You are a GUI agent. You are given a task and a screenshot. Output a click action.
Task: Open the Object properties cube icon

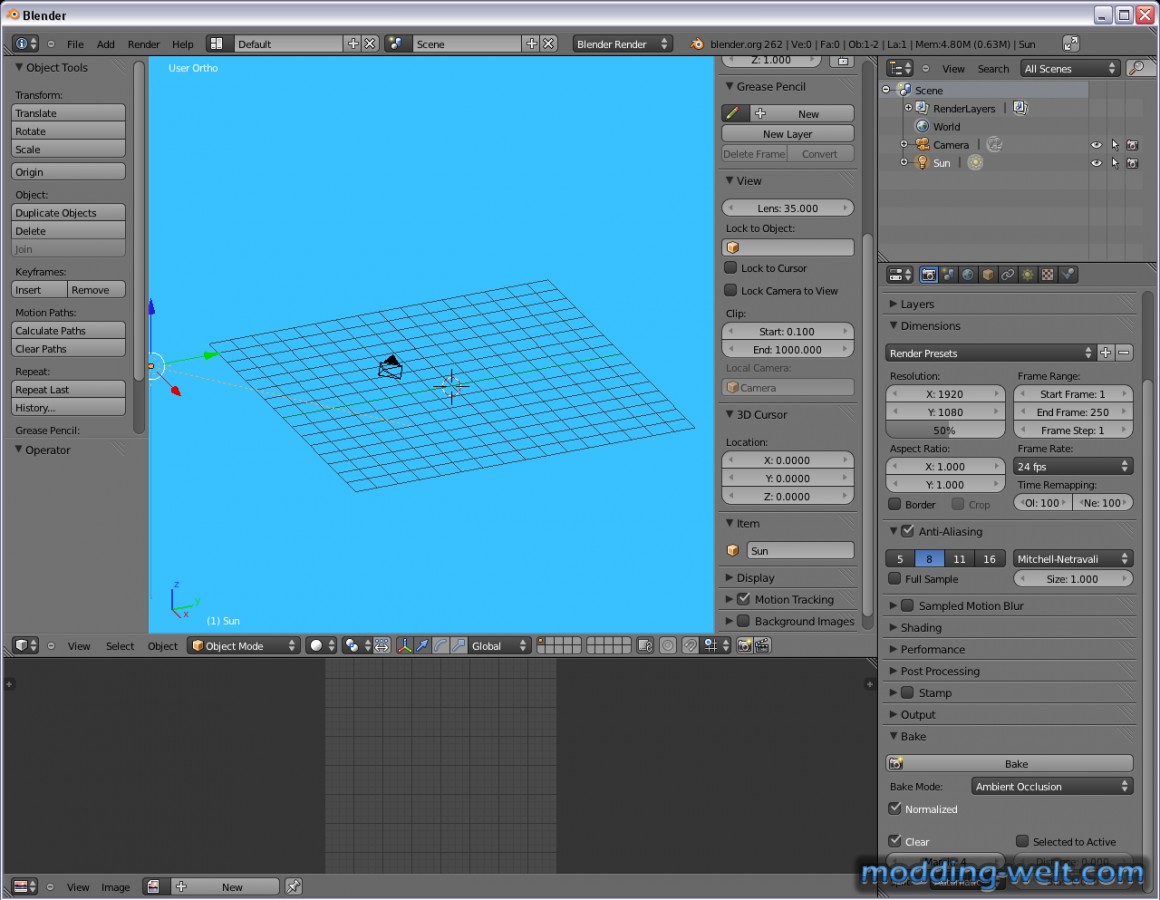click(988, 275)
